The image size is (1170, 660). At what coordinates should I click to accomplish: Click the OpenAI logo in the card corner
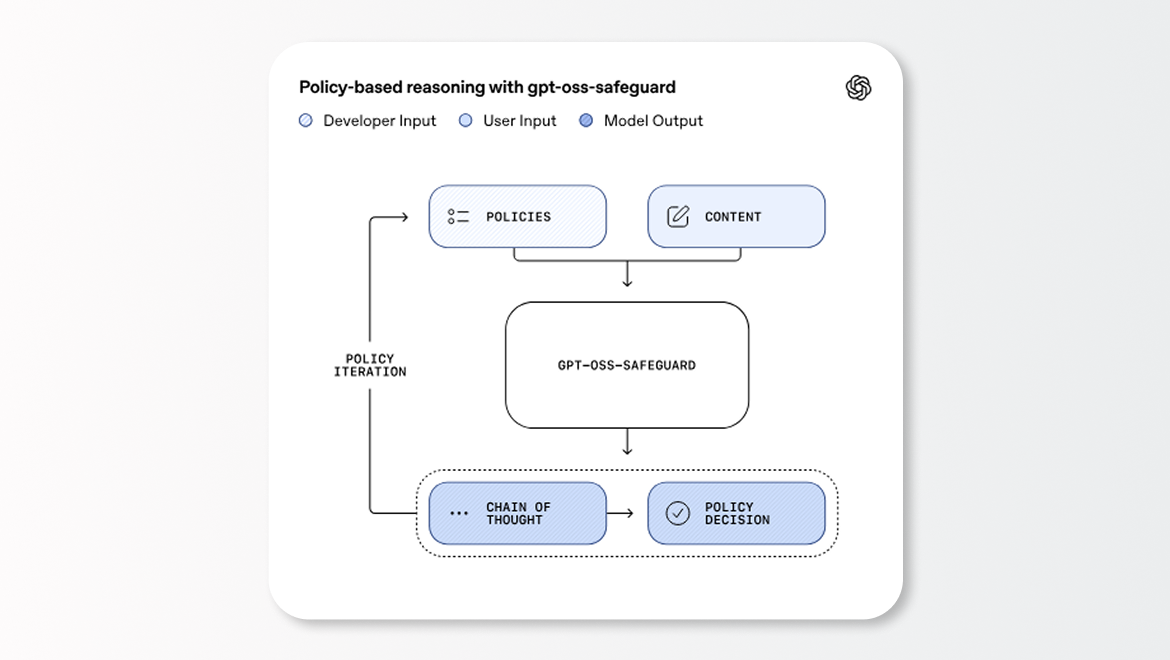pyautogui.click(x=858, y=88)
